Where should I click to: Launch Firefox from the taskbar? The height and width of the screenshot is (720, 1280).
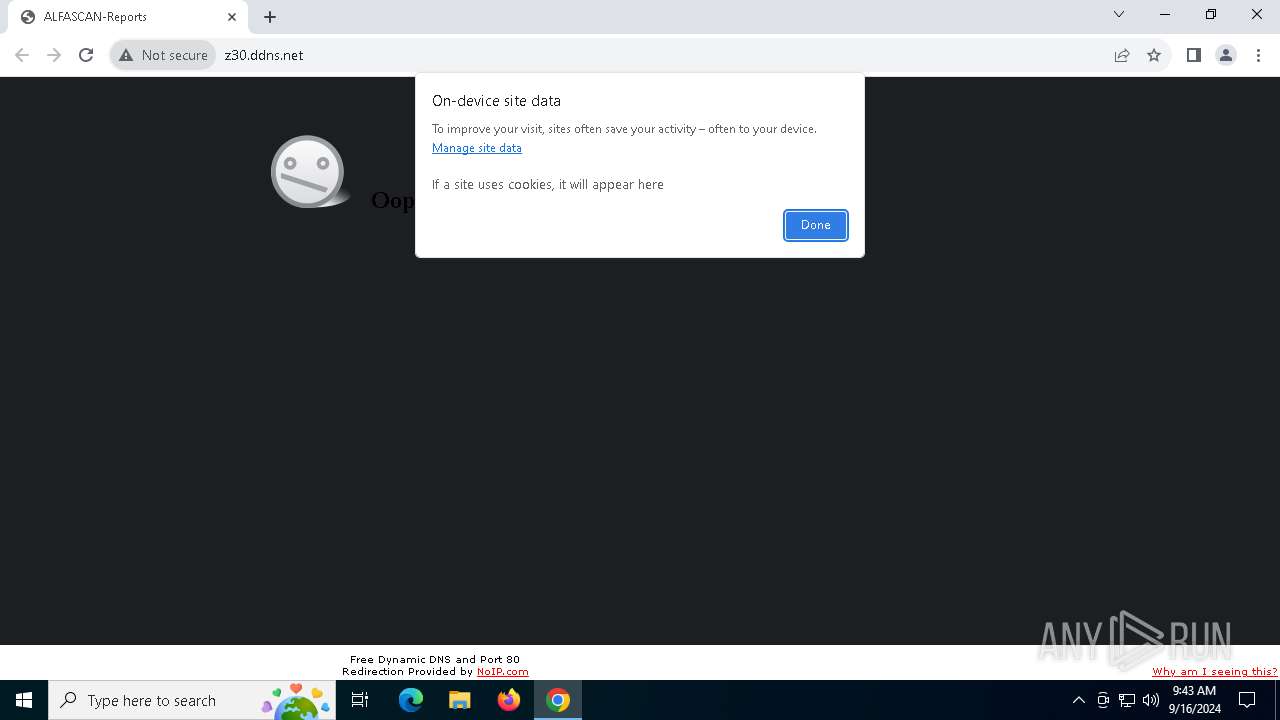pyautogui.click(x=509, y=700)
